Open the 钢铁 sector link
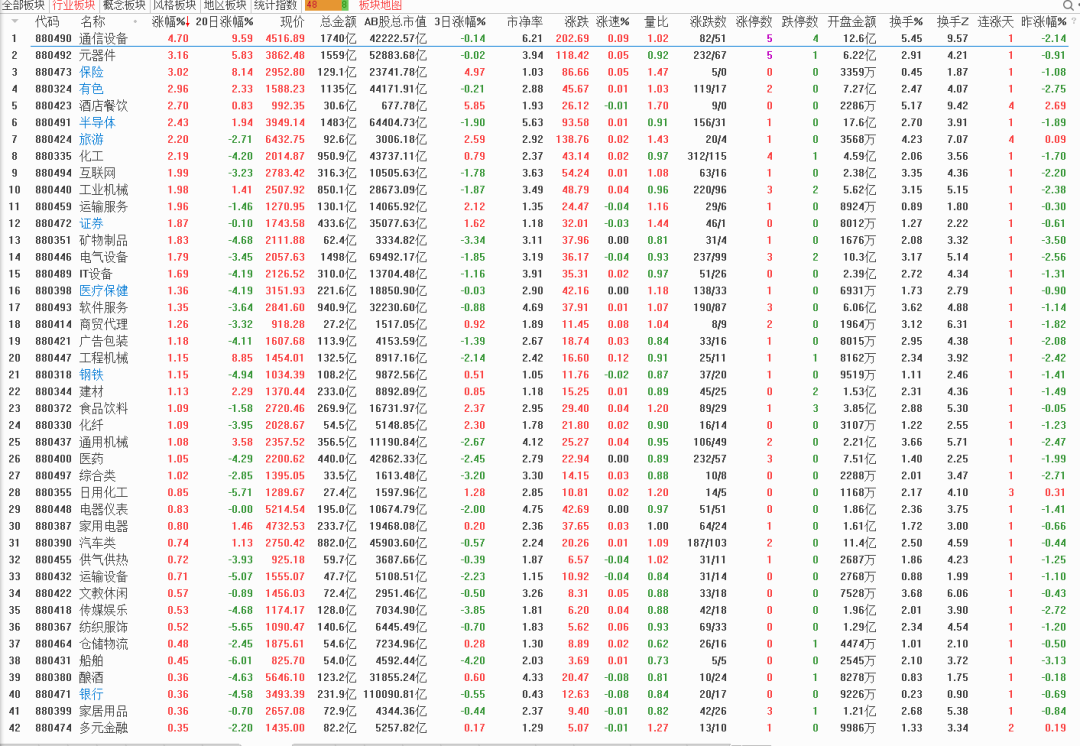 tap(92, 375)
